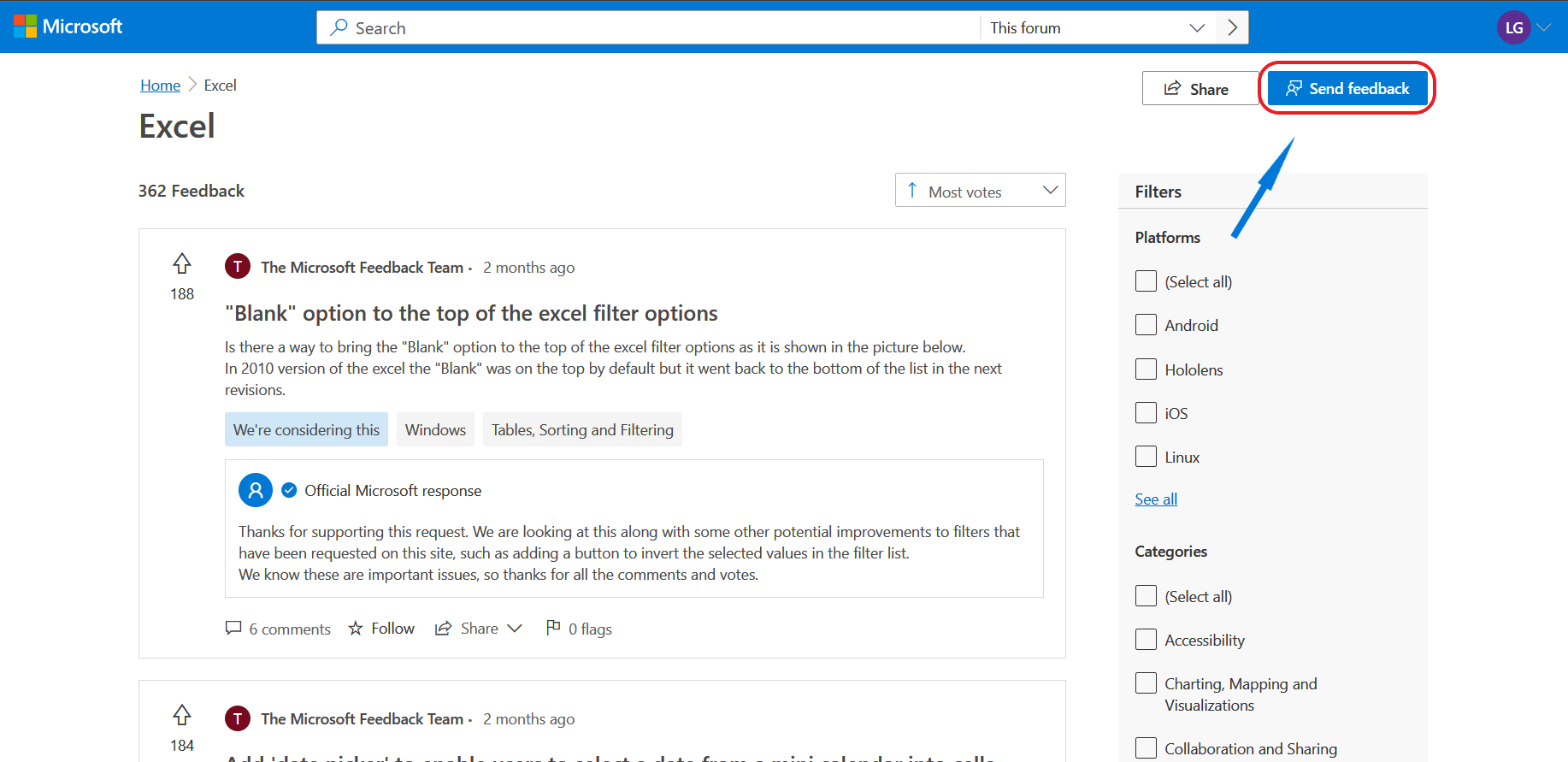1568x762 pixels.
Task: Open the Most votes sort dropdown
Action: [980, 191]
